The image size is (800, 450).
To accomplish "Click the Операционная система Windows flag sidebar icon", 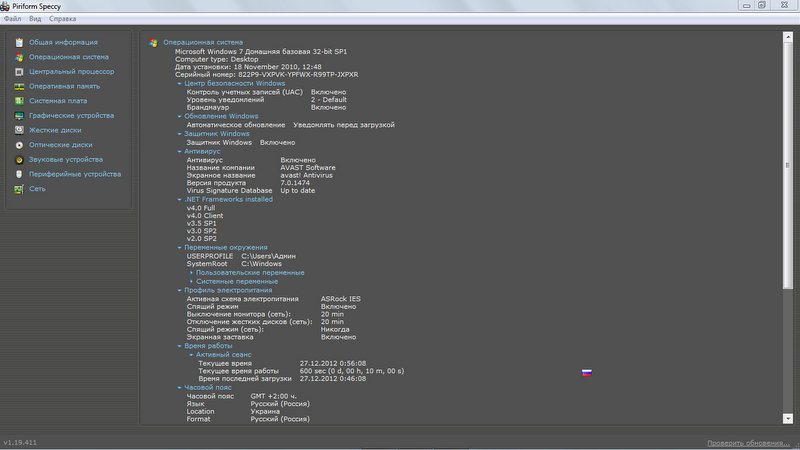I will (19, 57).
